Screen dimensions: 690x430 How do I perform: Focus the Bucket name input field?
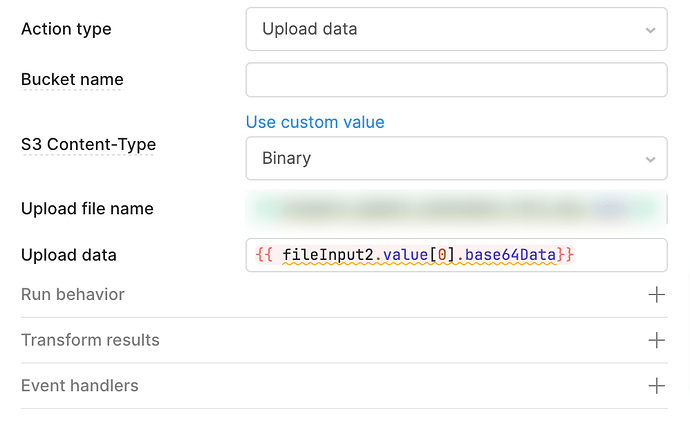[x=456, y=80]
